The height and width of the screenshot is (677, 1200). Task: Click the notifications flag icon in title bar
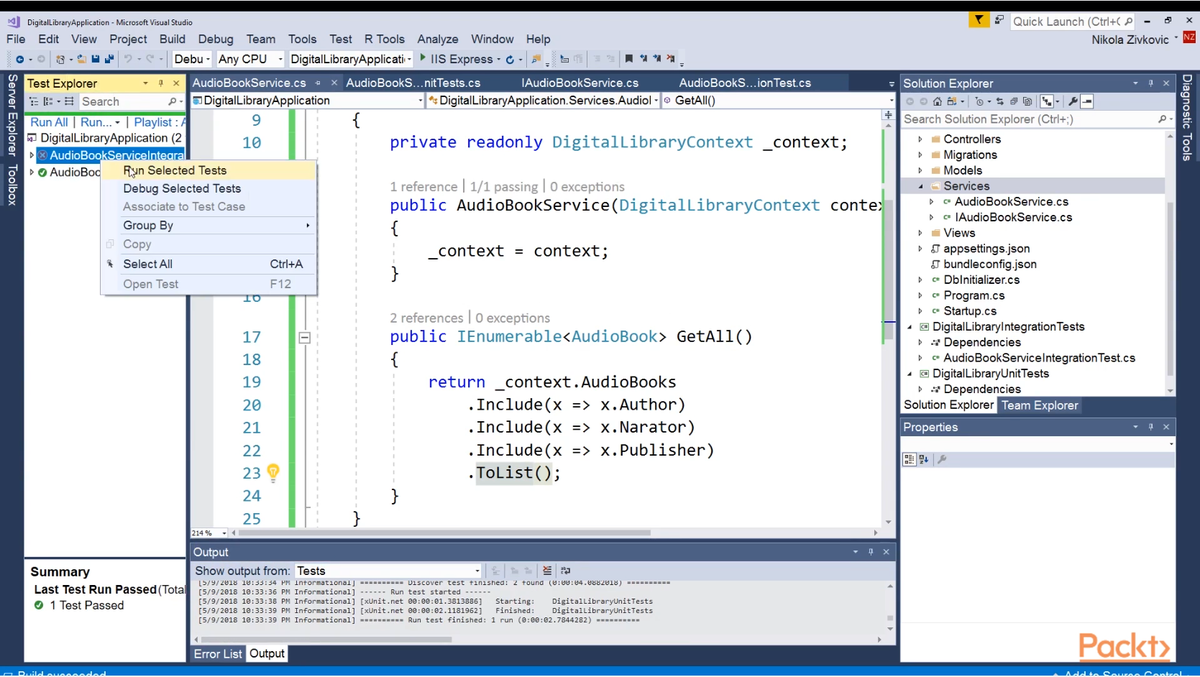click(979, 20)
